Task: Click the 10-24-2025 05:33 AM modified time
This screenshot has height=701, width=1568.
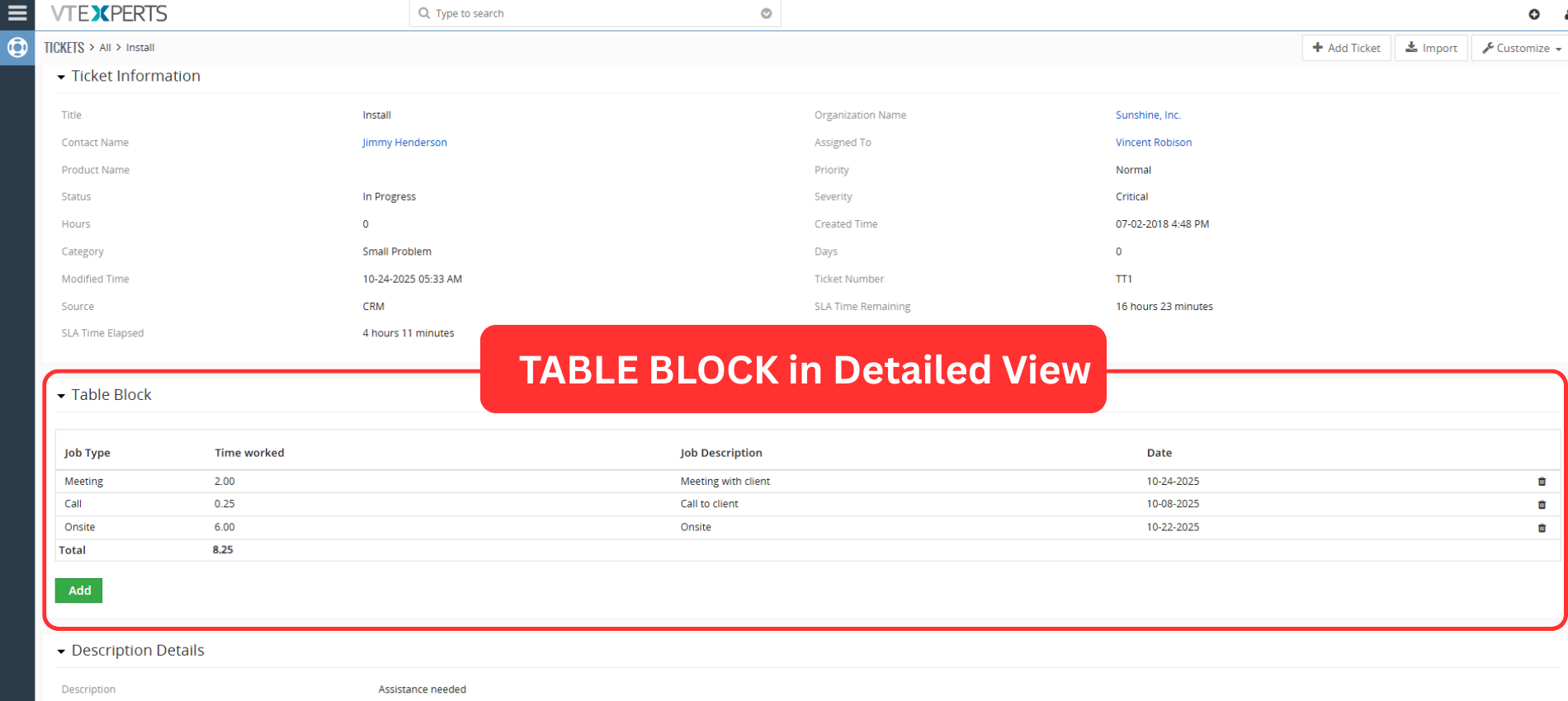Action: click(x=413, y=279)
